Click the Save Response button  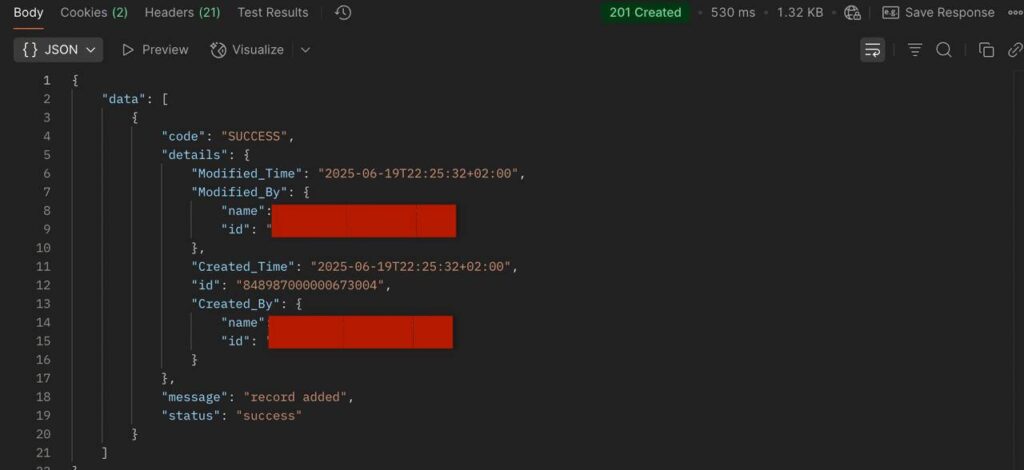click(x=938, y=12)
